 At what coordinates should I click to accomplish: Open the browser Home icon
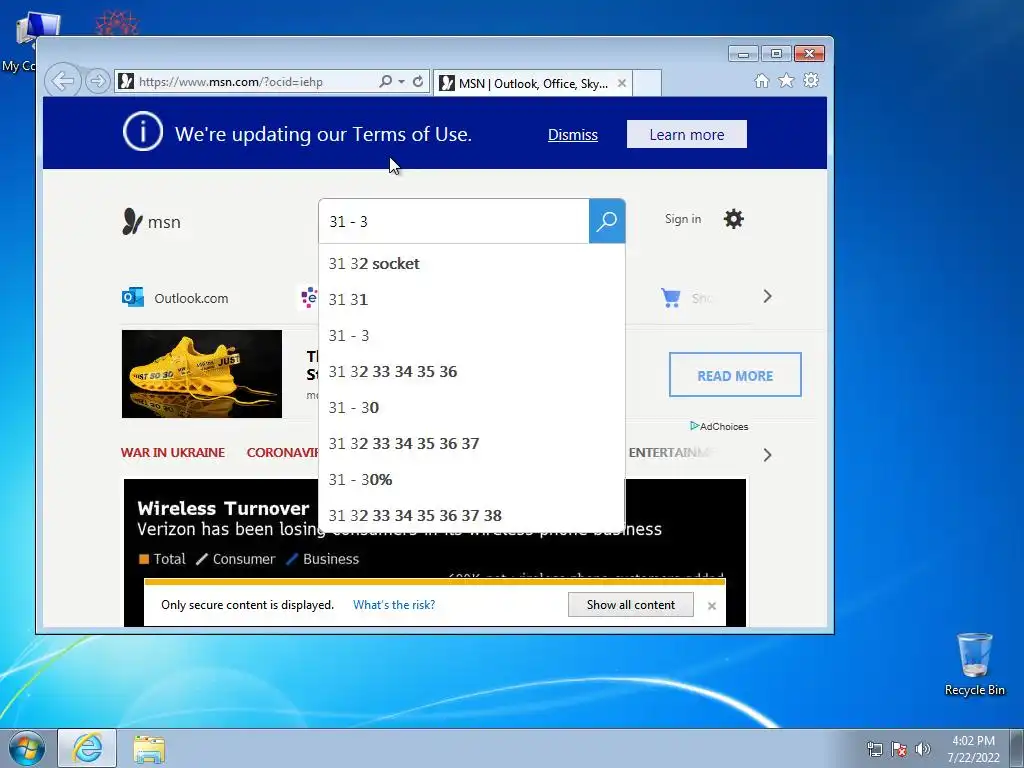[761, 80]
